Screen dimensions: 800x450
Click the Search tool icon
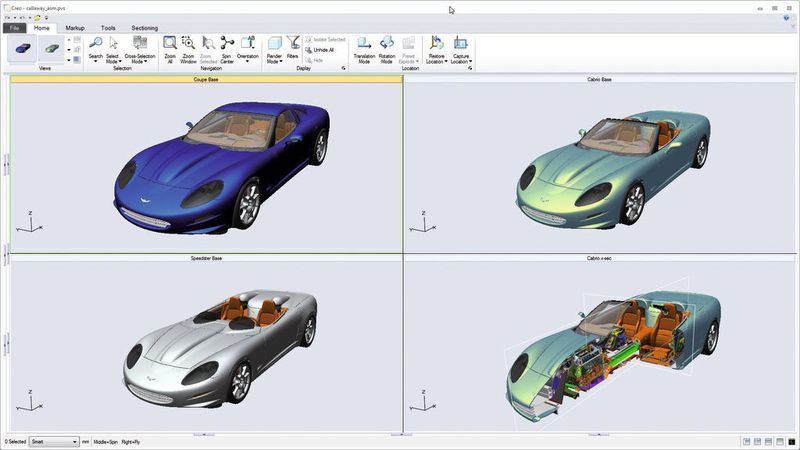pos(95,44)
